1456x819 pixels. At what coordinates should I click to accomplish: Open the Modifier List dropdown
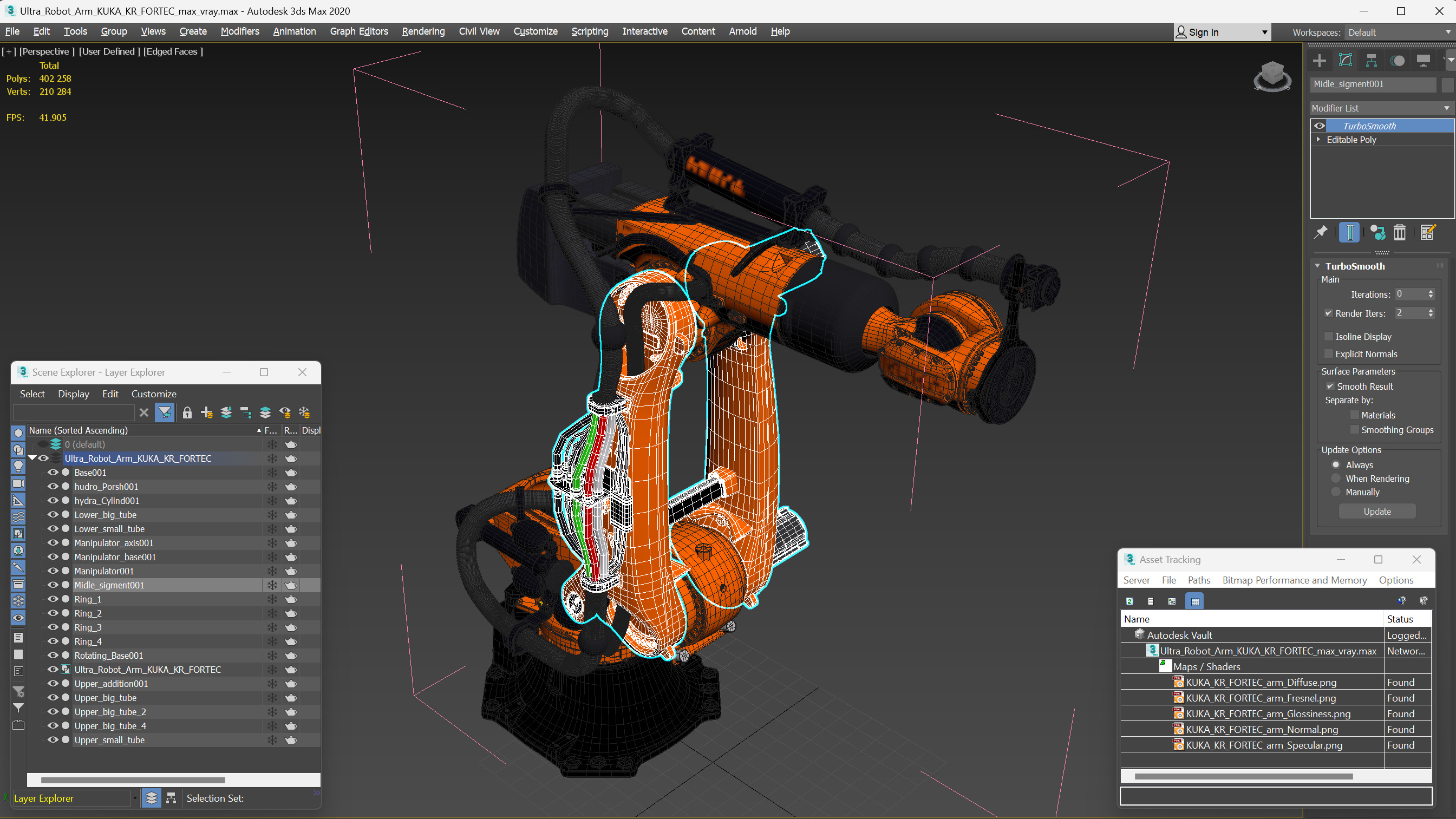click(x=1381, y=108)
